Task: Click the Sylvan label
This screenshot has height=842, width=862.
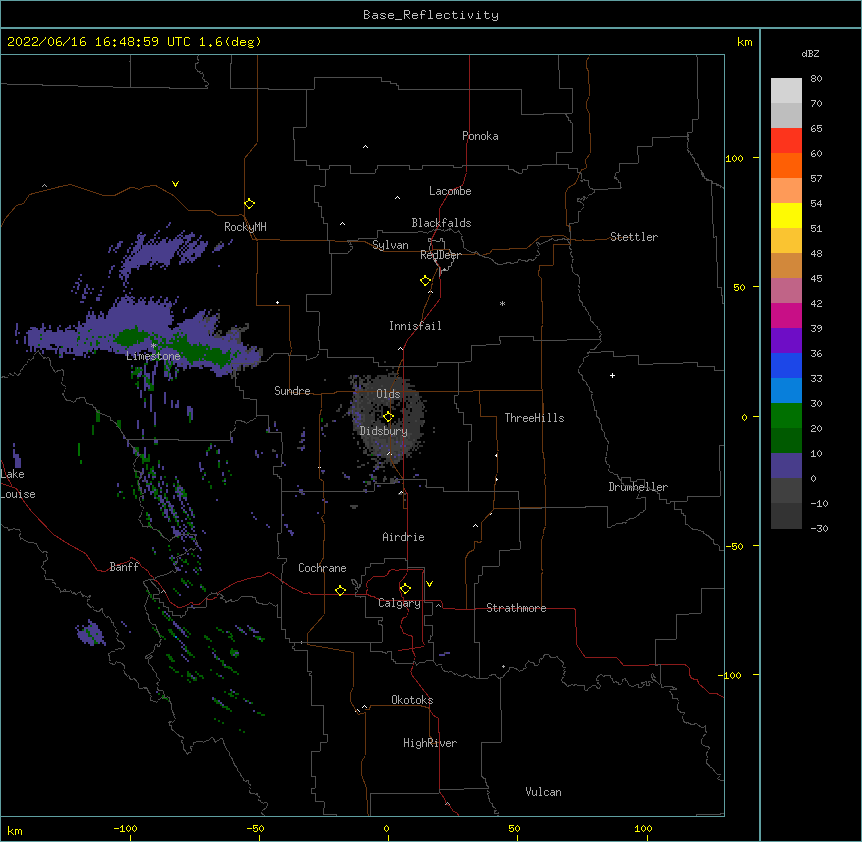Action: 390,245
